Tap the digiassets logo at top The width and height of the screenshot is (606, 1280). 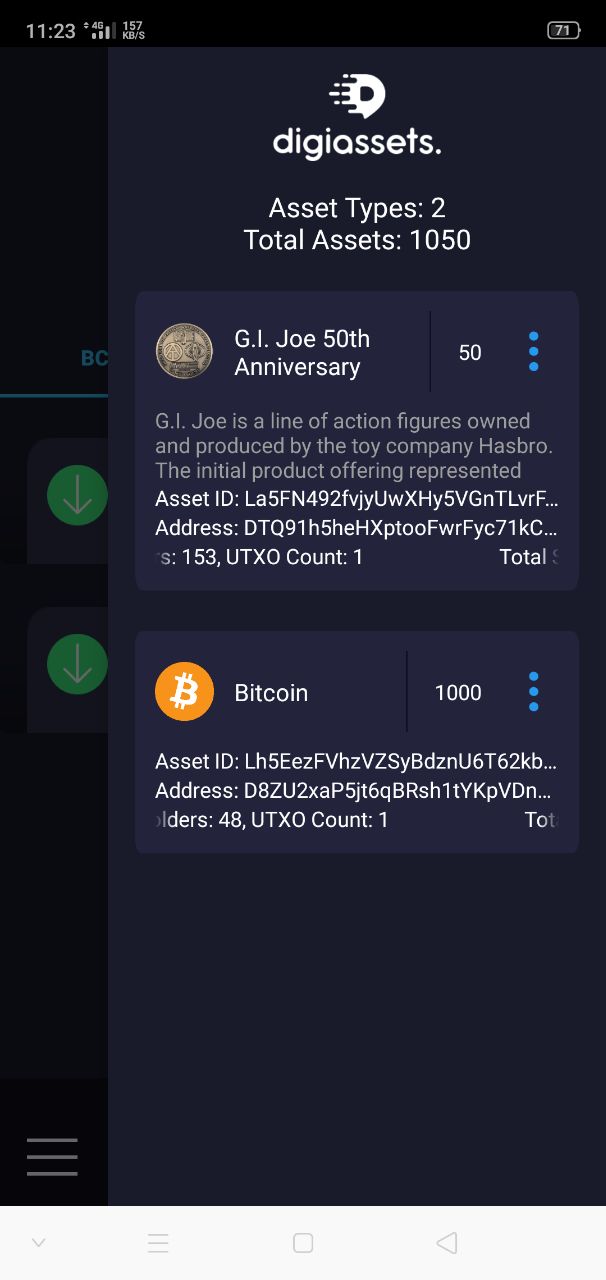pyautogui.click(x=357, y=115)
